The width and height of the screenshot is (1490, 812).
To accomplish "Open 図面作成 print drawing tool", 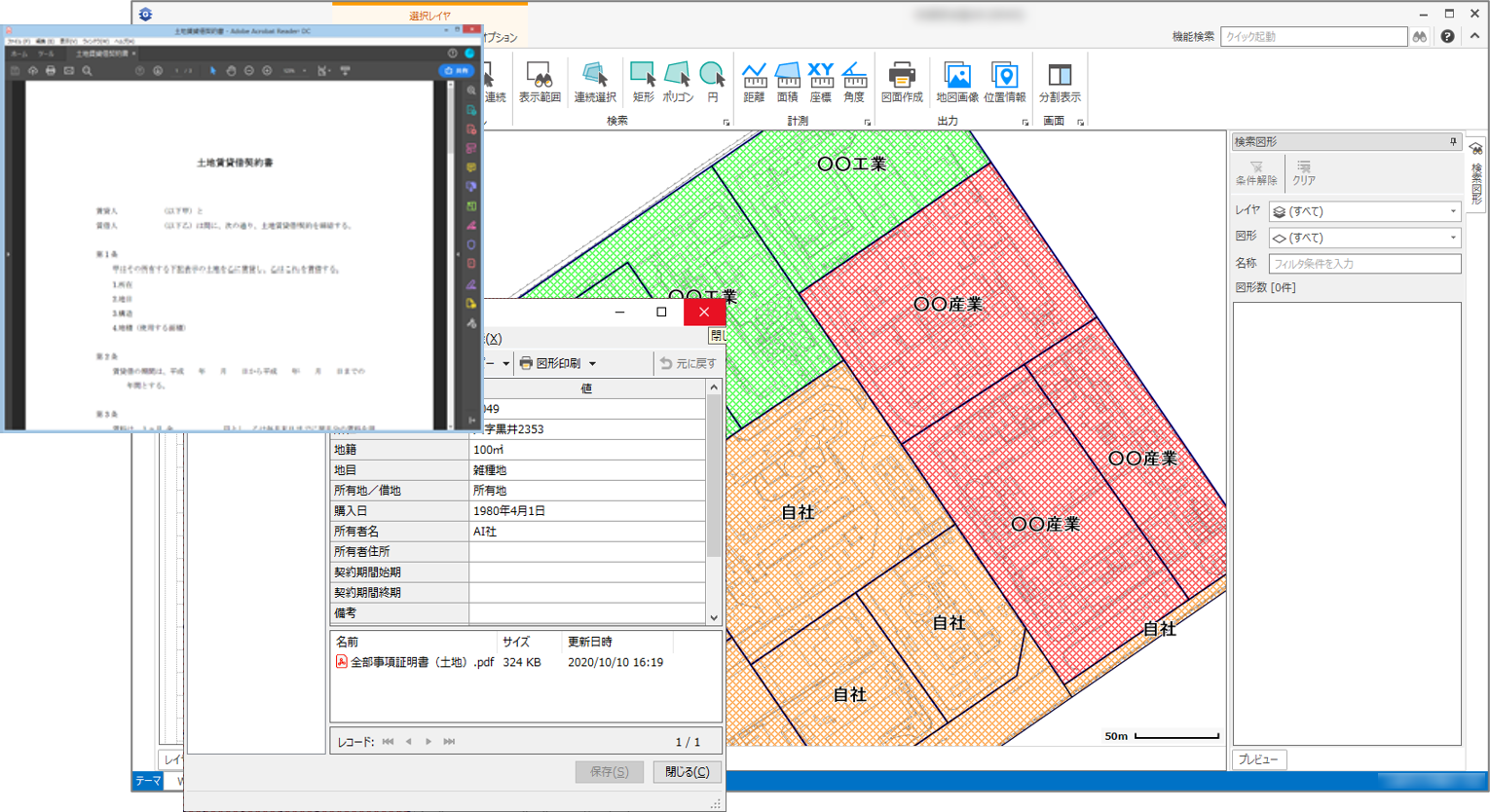I will pyautogui.click(x=902, y=82).
